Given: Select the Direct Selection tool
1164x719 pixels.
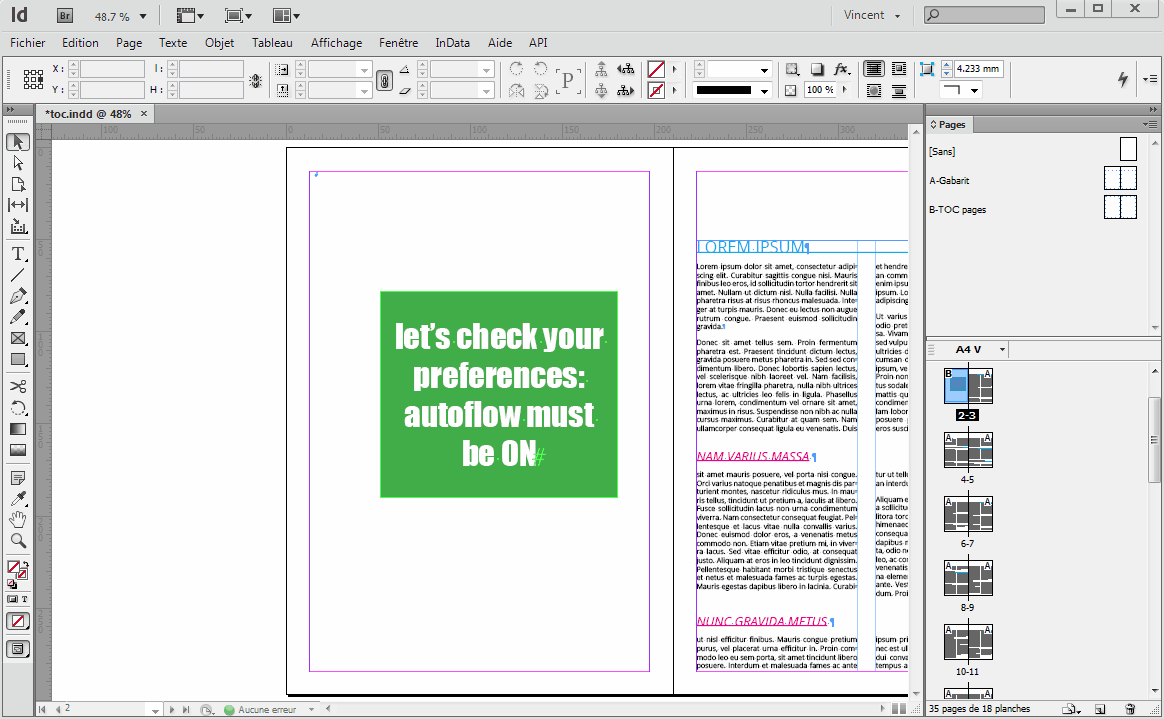Looking at the screenshot, I should coord(16,163).
